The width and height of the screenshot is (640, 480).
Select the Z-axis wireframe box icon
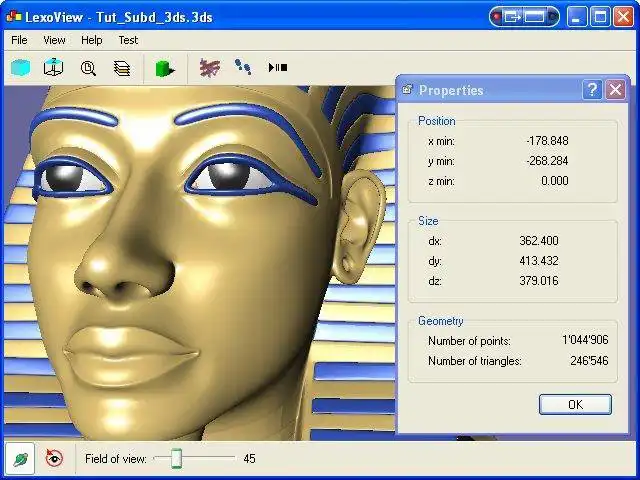click(x=53, y=67)
